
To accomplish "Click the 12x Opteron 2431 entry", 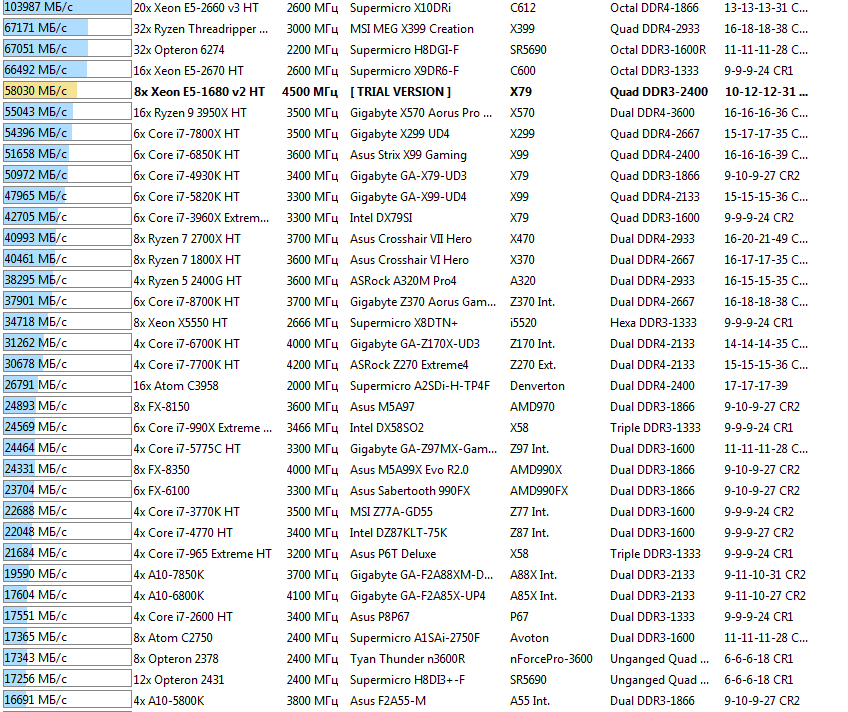I will (179, 682).
